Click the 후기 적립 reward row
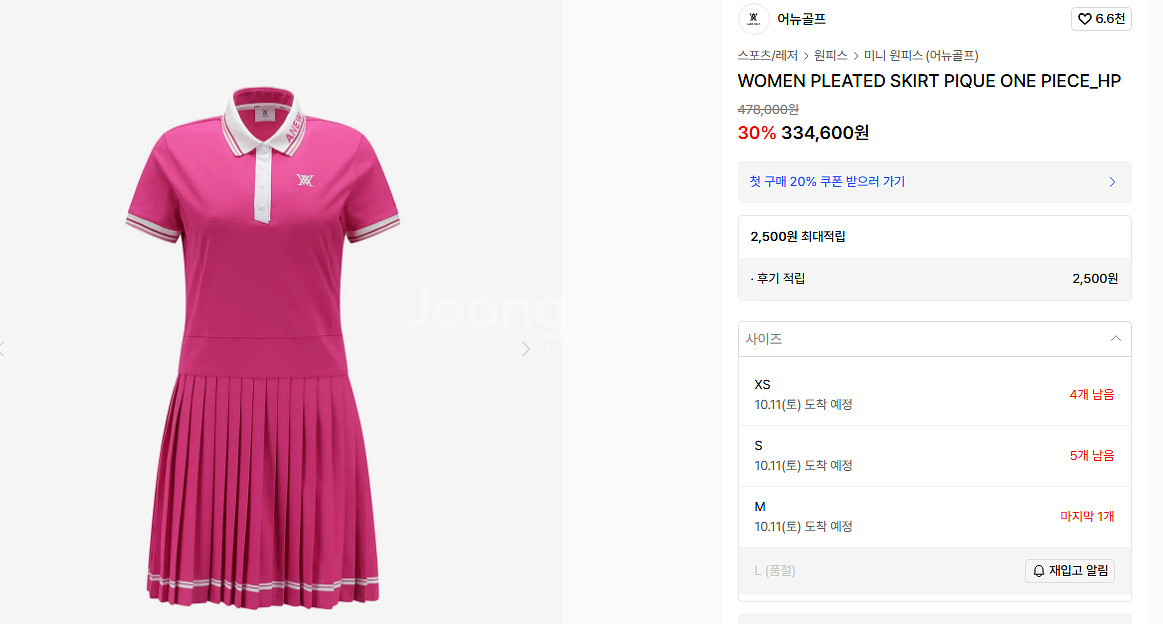 click(935, 279)
